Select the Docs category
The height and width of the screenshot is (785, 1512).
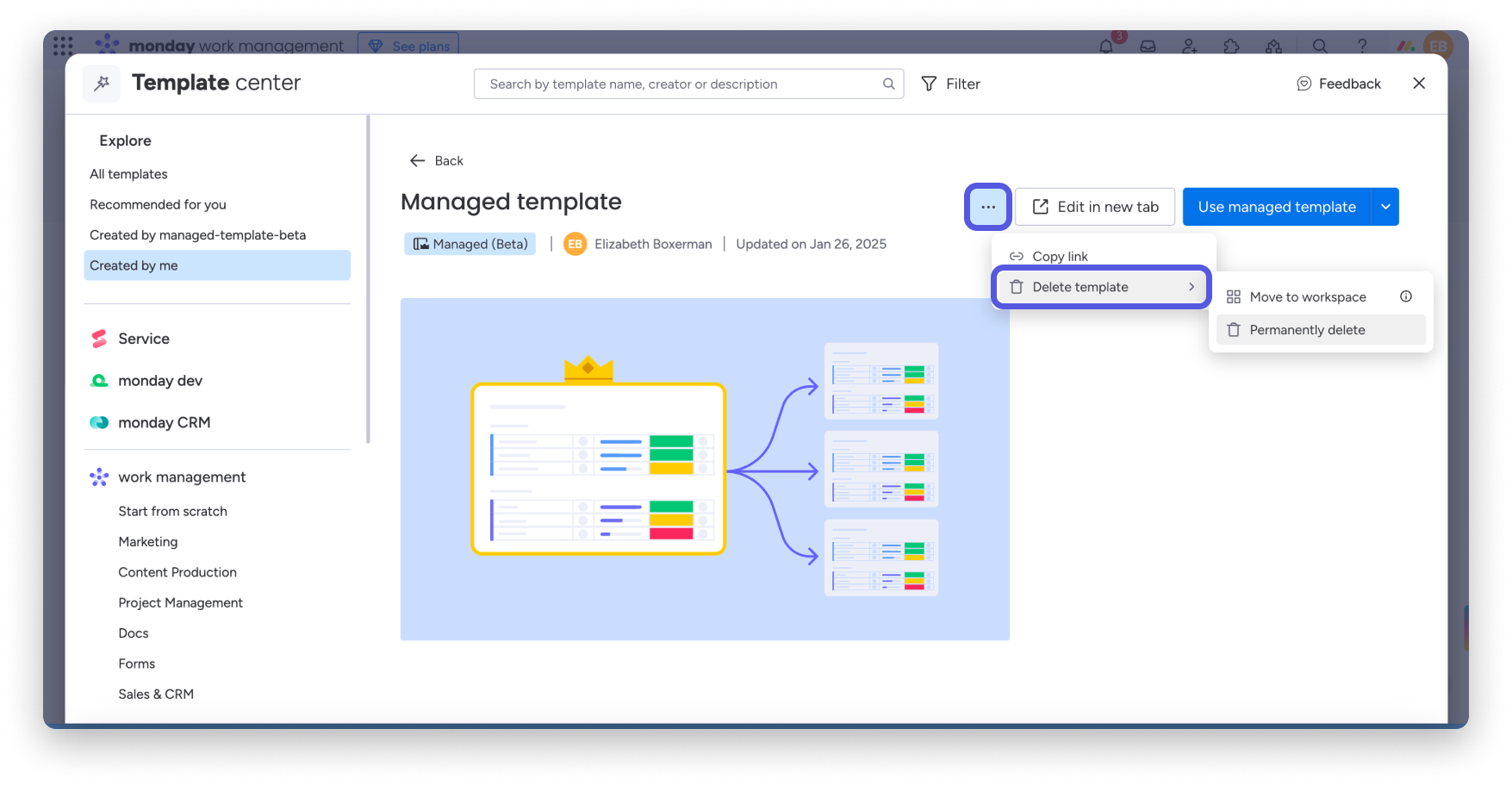coord(134,633)
